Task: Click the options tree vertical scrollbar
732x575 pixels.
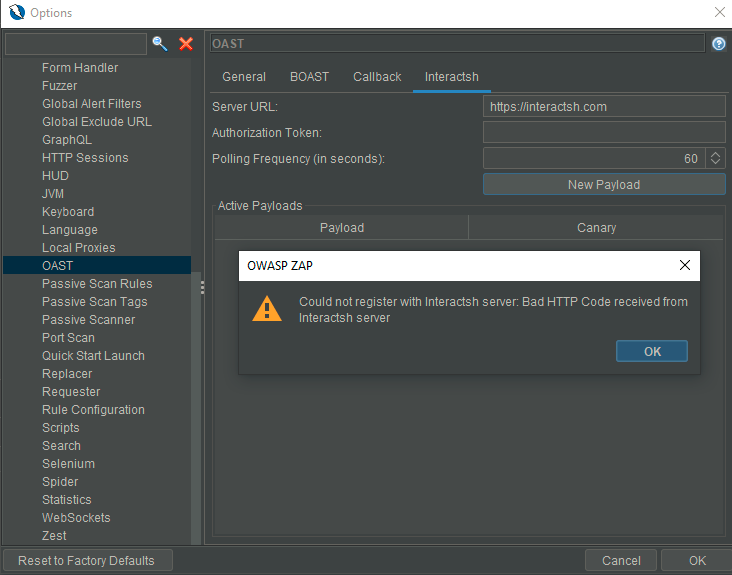Action: (x=196, y=408)
